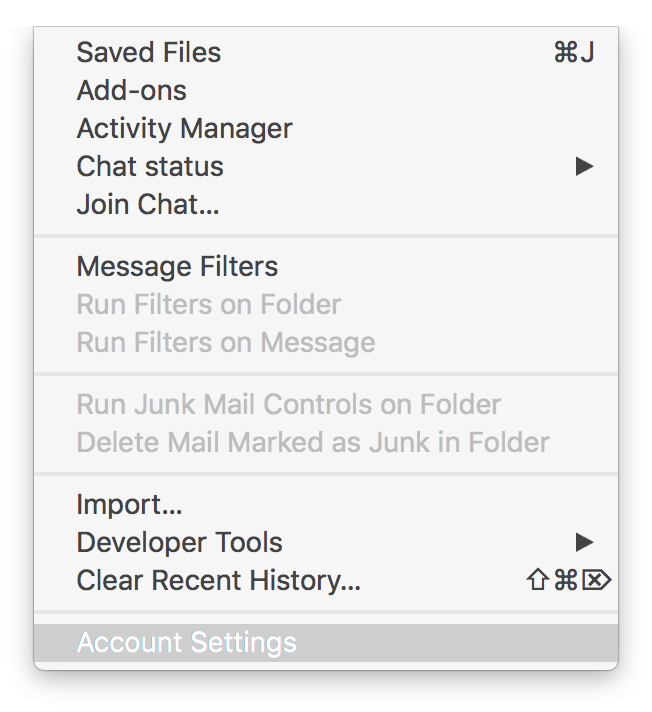Choose Delete Mail Marked as Junk in Folder
Screen dimensions: 652x712
pyautogui.click(x=326, y=442)
